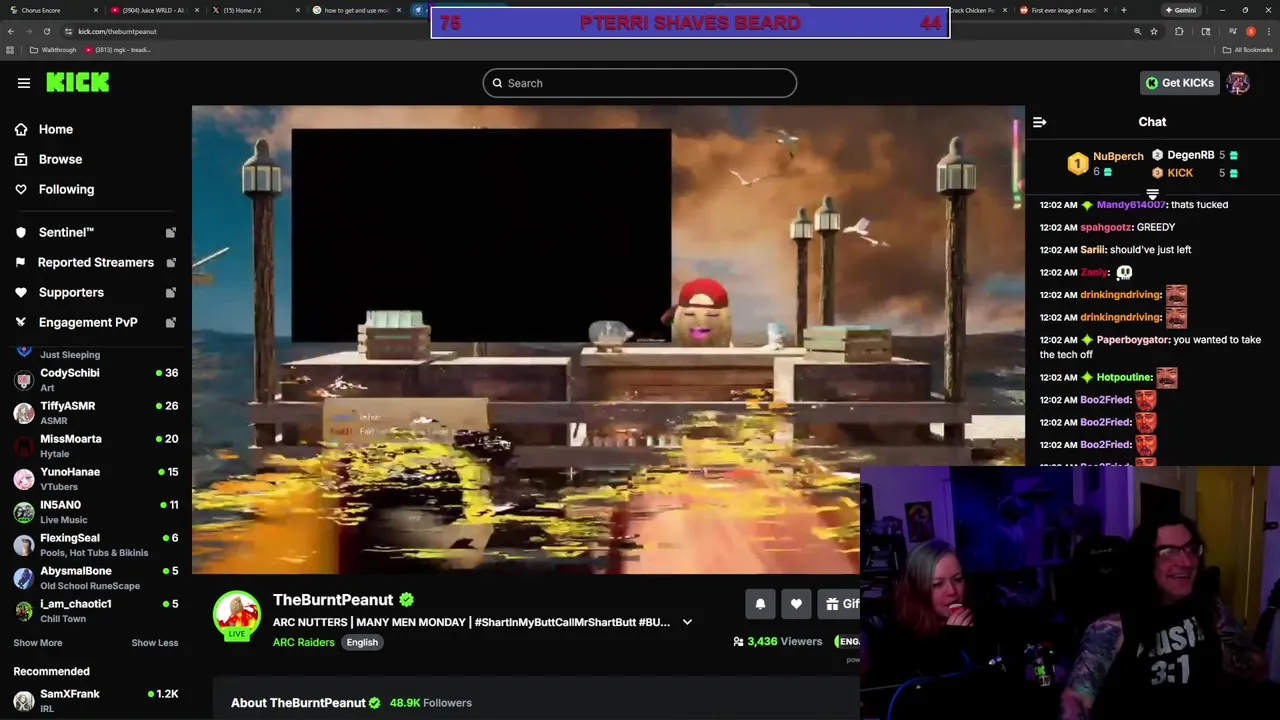Click the Gemini button in browser title bar
1280x720 pixels.
pos(1180,10)
